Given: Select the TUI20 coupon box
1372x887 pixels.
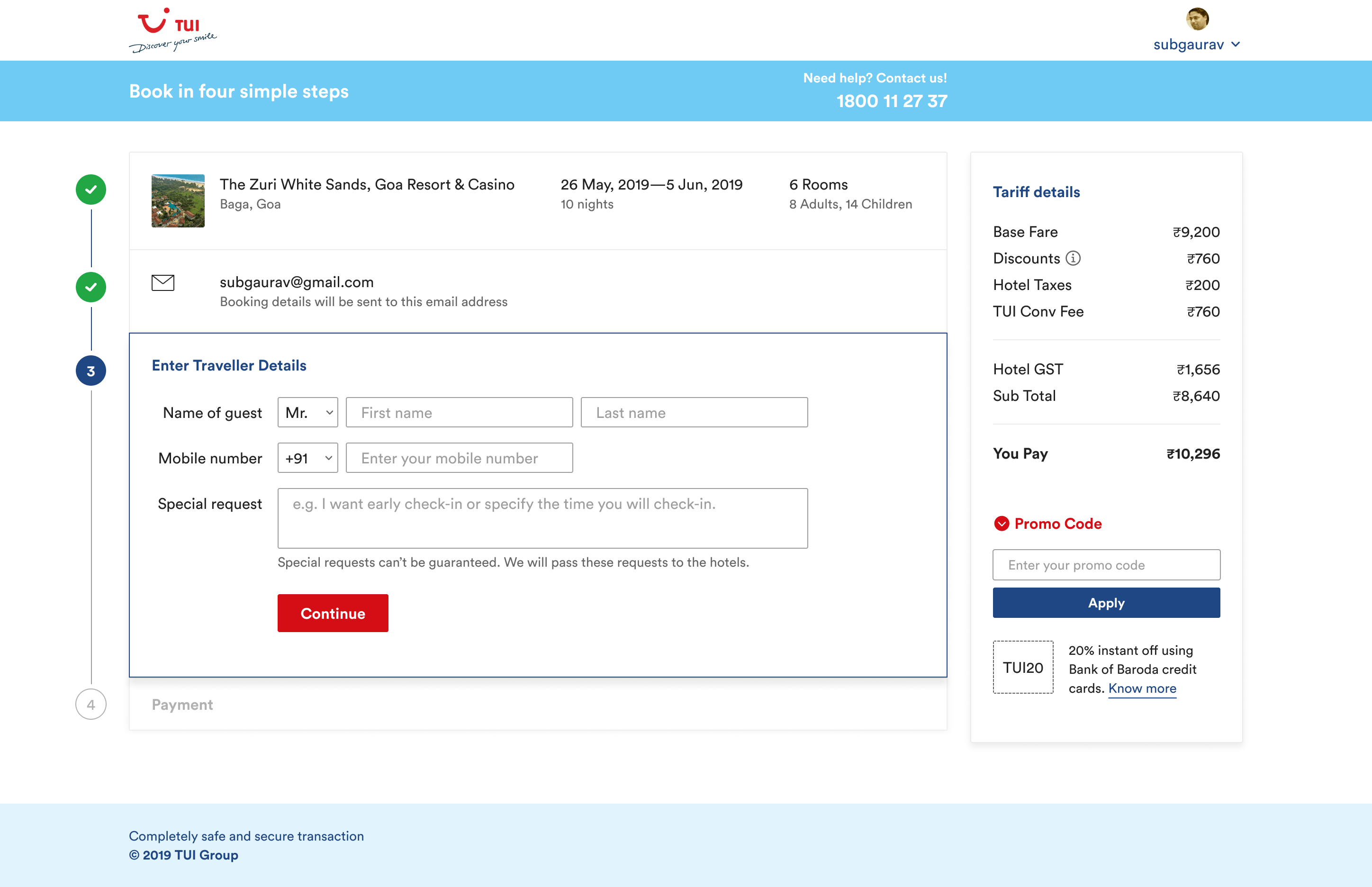Looking at the screenshot, I should pos(1022,667).
